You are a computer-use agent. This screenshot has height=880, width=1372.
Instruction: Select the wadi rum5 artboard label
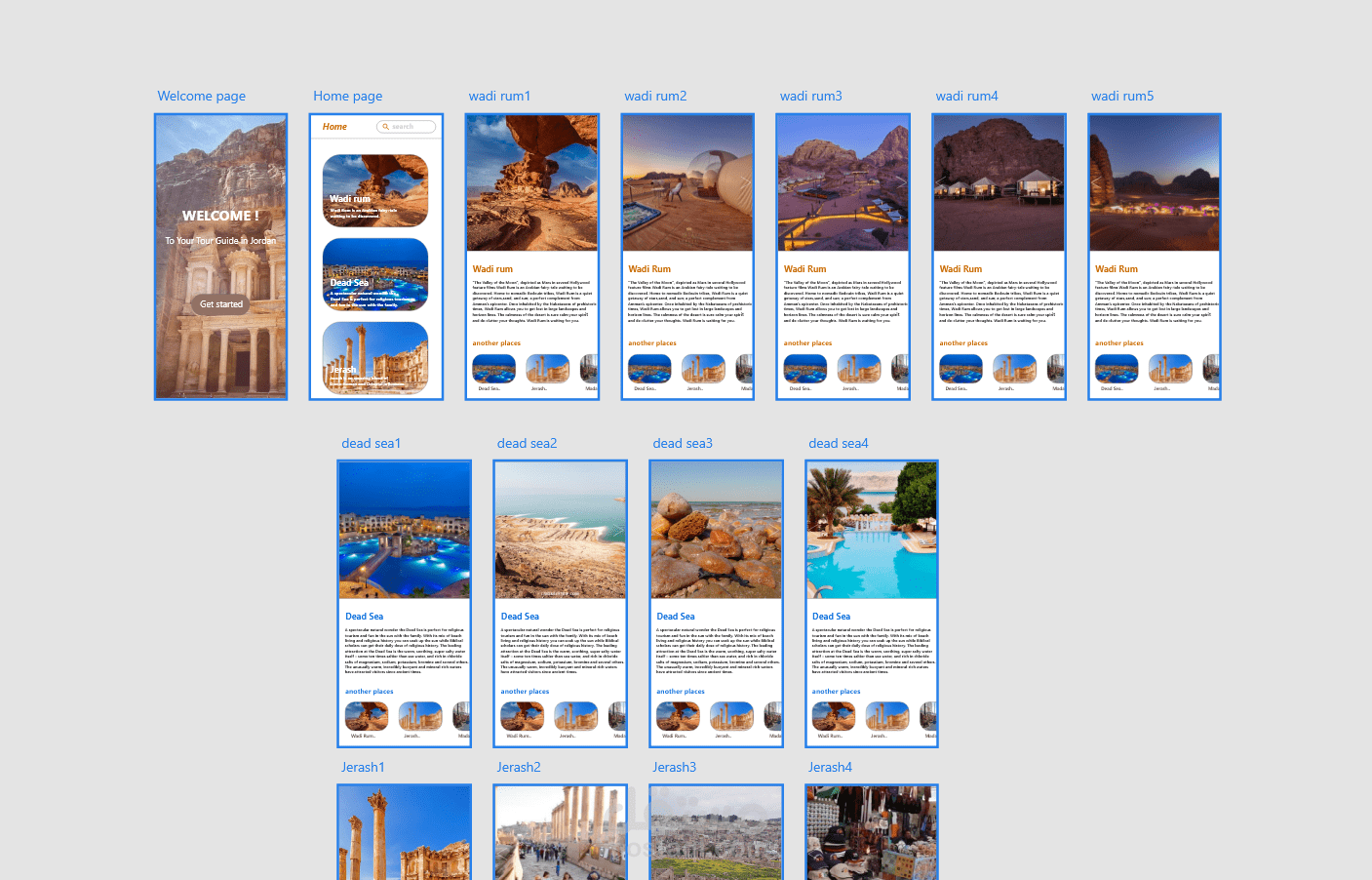pyautogui.click(x=1122, y=96)
